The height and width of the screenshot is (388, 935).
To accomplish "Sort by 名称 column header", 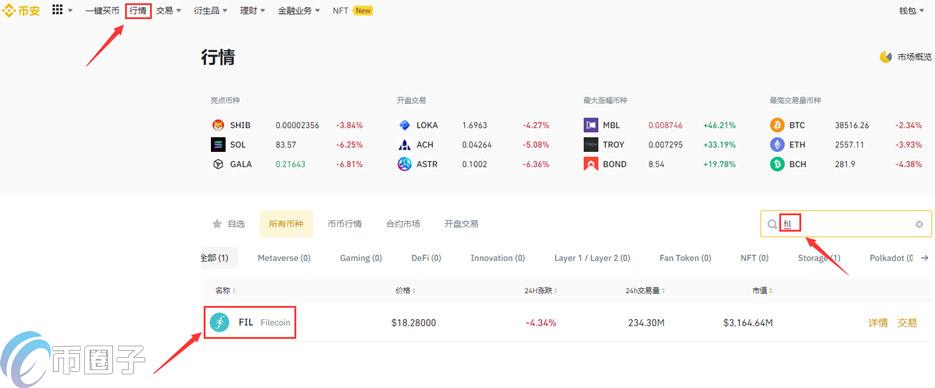I will (x=225, y=291).
